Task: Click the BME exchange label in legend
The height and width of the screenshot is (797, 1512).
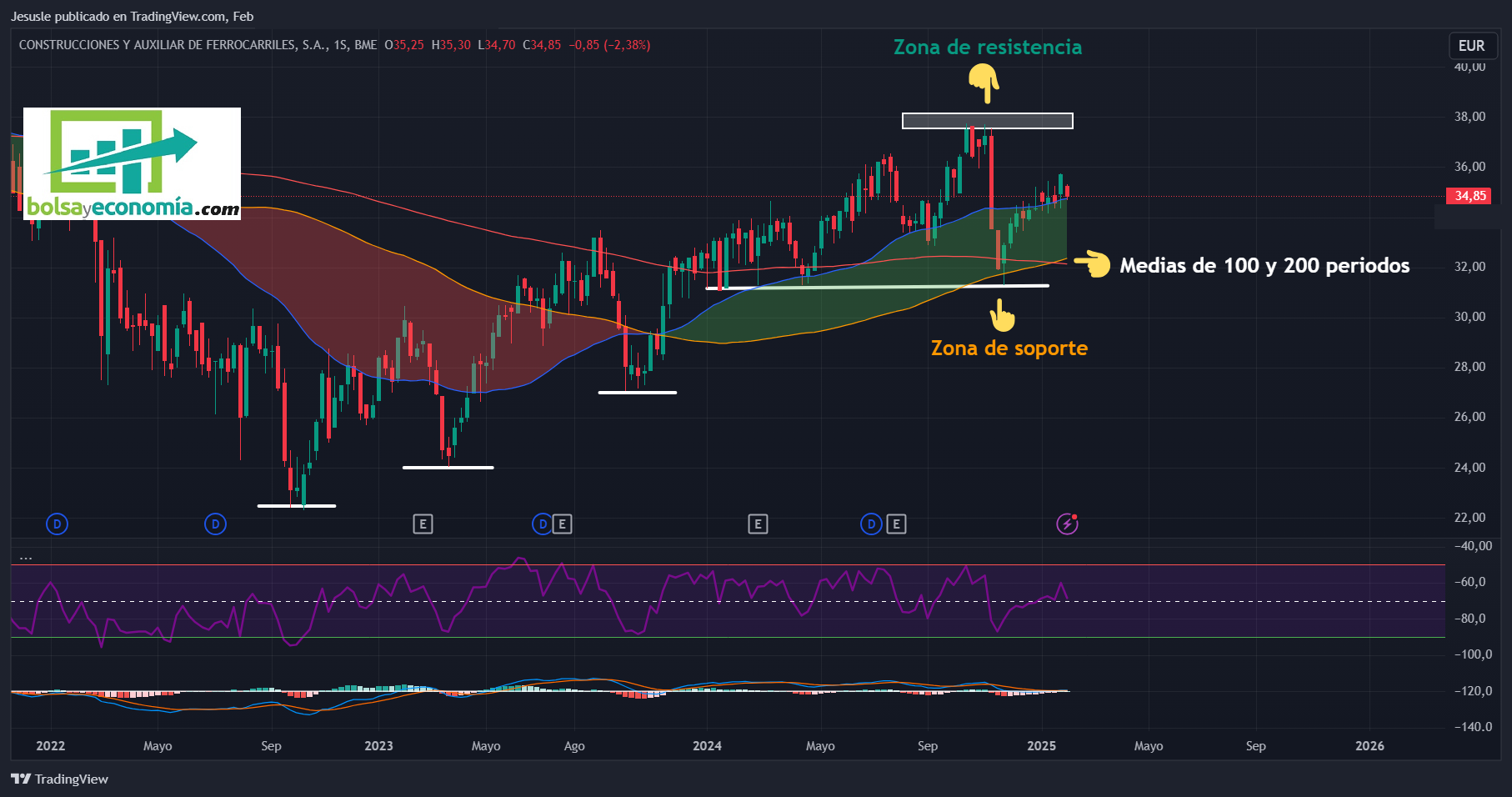Action: [366, 45]
